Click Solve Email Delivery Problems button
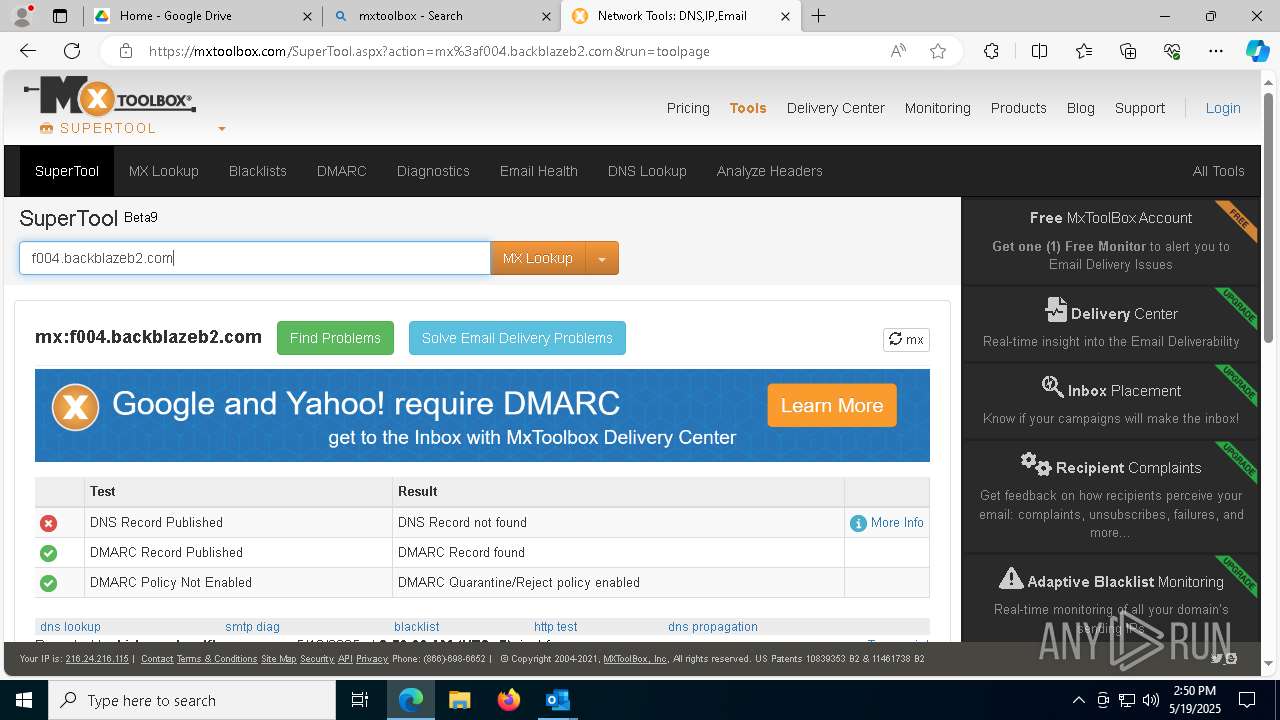Screen dimensions: 1280x720 [517, 338]
